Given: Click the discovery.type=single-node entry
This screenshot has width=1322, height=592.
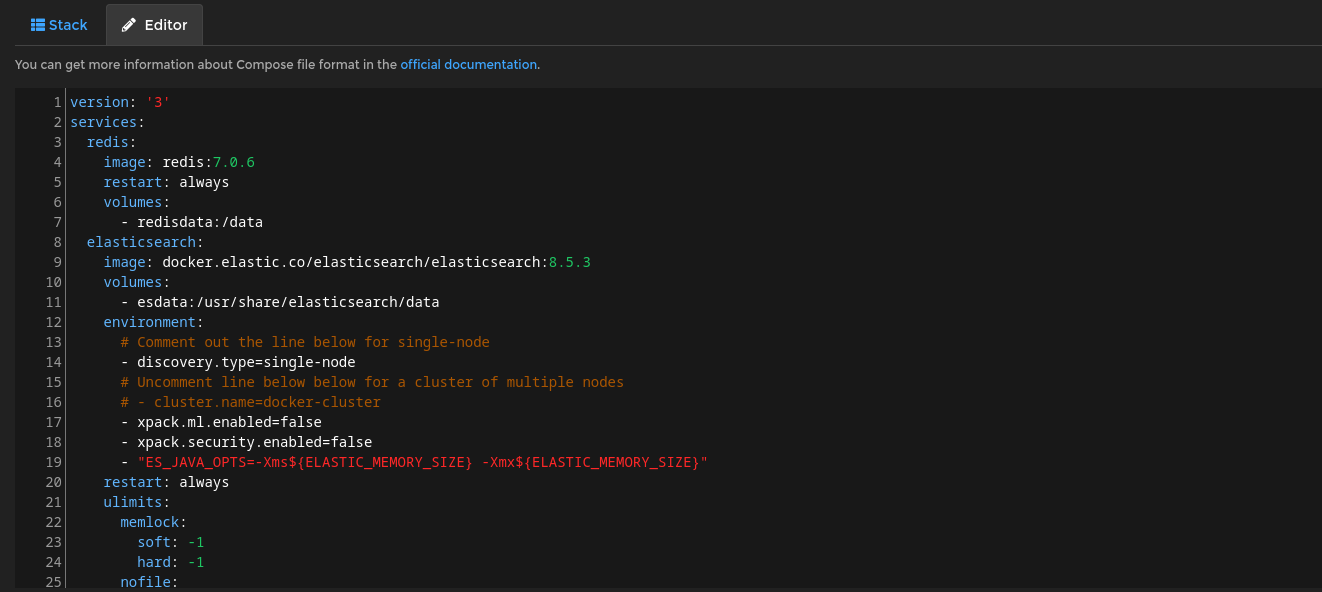Looking at the screenshot, I should click(x=246, y=362).
